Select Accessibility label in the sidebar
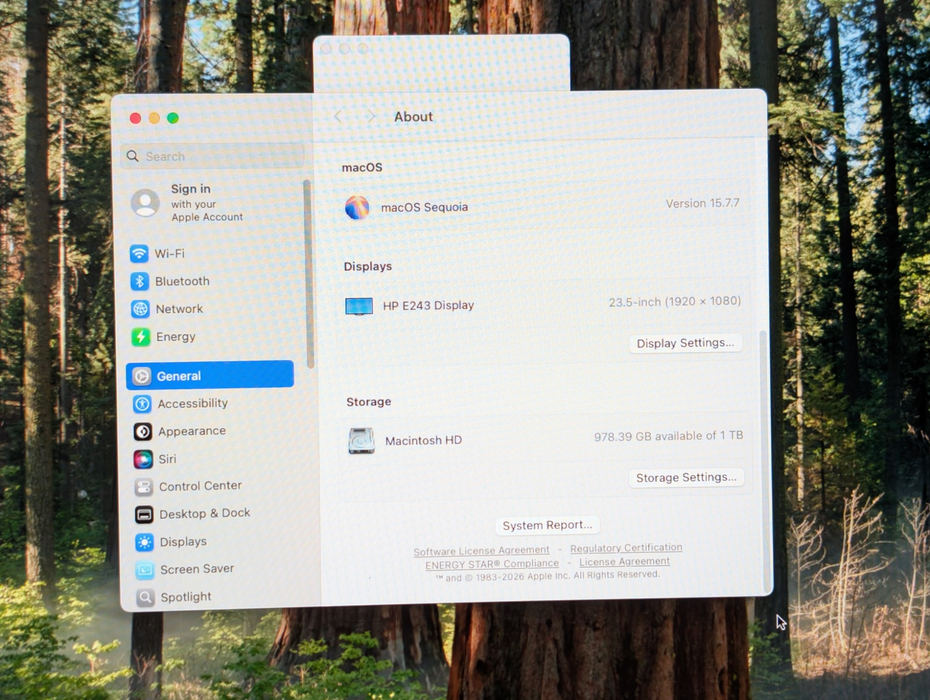Image resolution: width=930 pixels, height=700 pixels. [x=193, y=403]
